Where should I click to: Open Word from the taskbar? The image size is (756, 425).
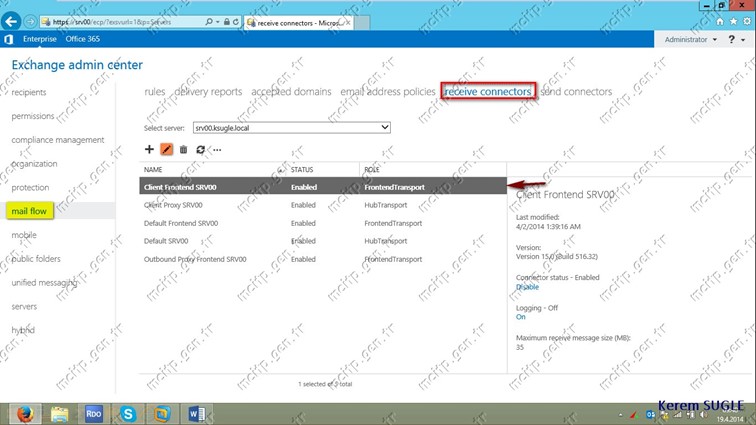197,414
